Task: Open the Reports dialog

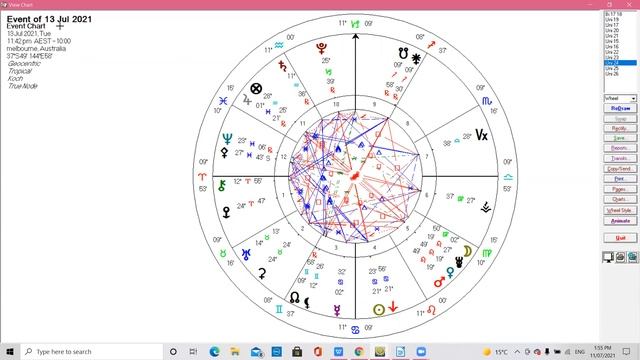Action: click(620, 148)
